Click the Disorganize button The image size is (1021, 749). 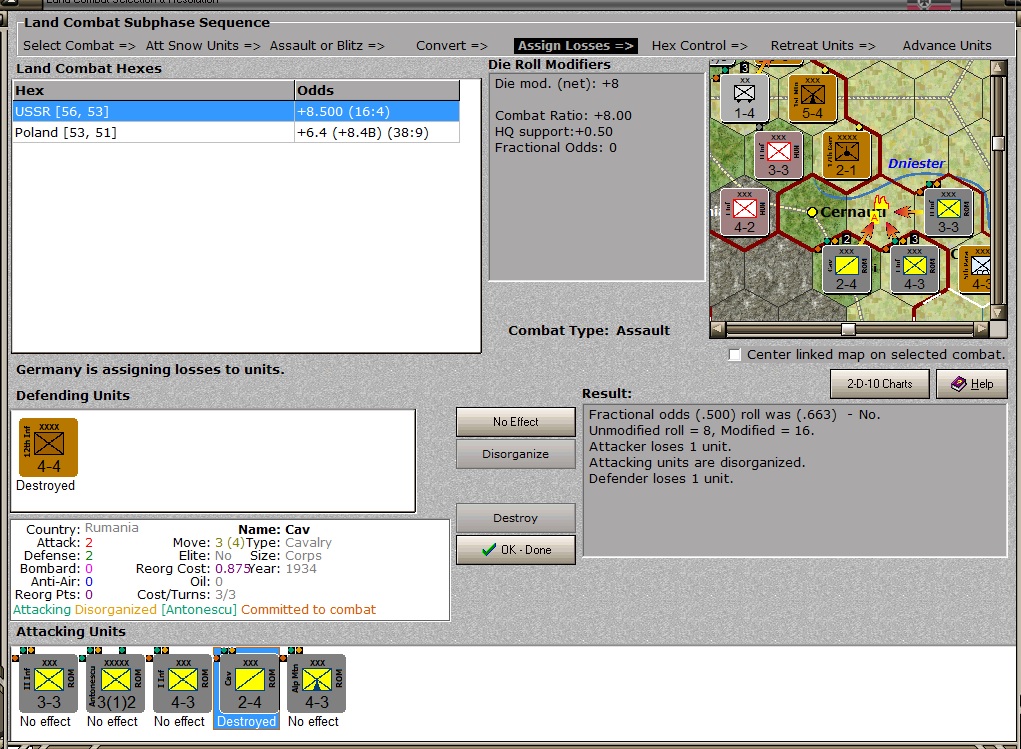516,454
